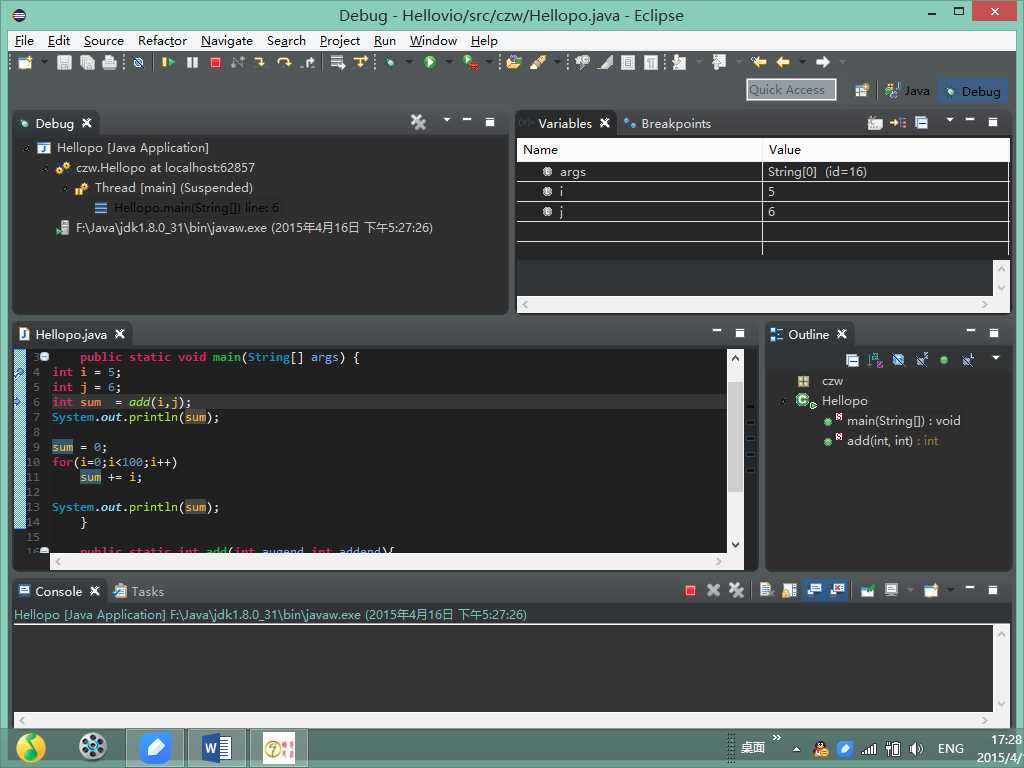Screen dimensions: 1024x768
Task: Click the Step Return icon
Action: pos(308,63)
